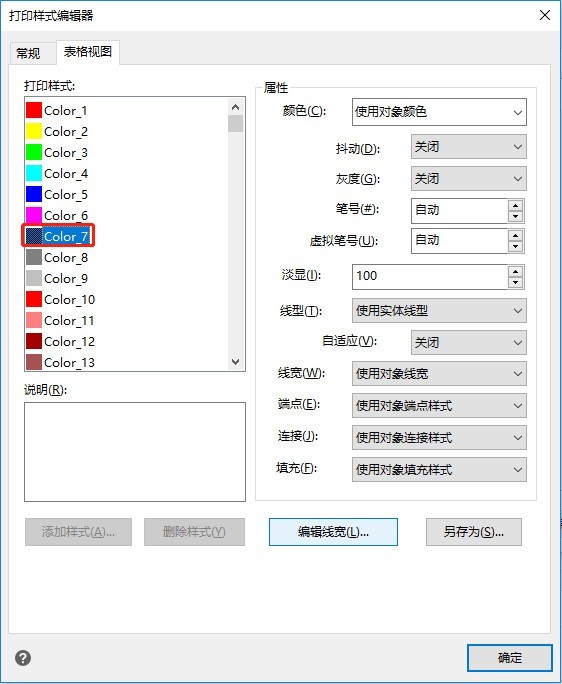
Task: Increase the 淡显 value
Action: [515, 271]
